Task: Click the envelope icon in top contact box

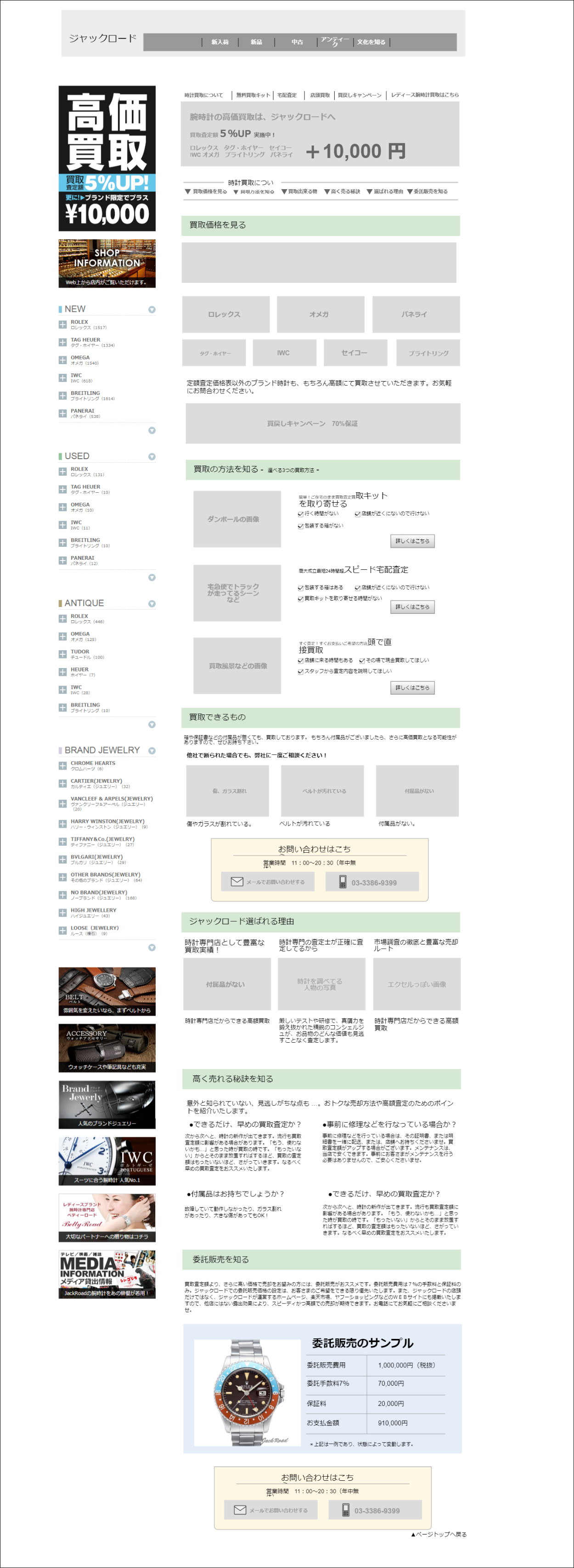Action: tap(237, 882)
